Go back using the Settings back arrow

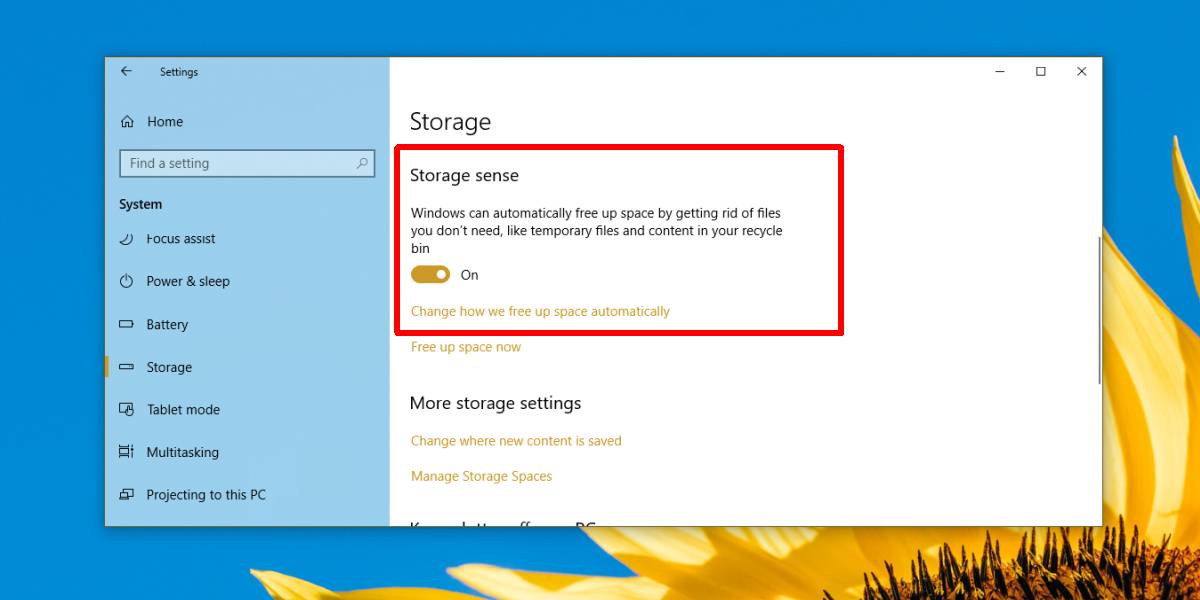[126, 71]
